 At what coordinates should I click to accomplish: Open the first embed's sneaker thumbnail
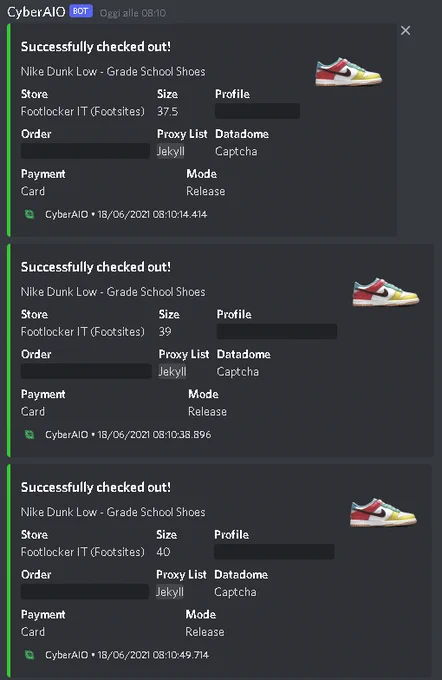point(349,72)
